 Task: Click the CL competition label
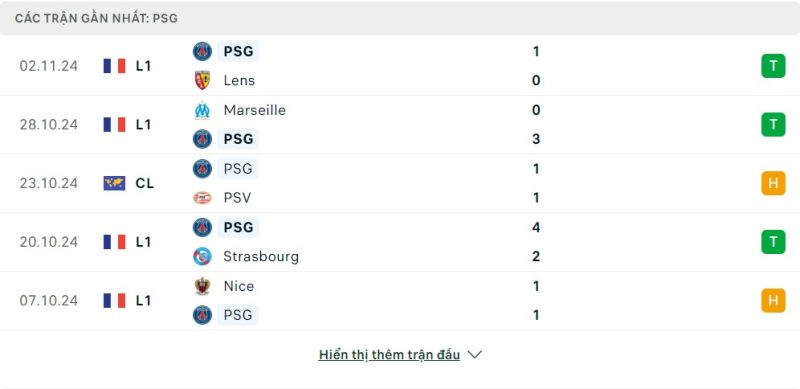[x=145, y=183]
